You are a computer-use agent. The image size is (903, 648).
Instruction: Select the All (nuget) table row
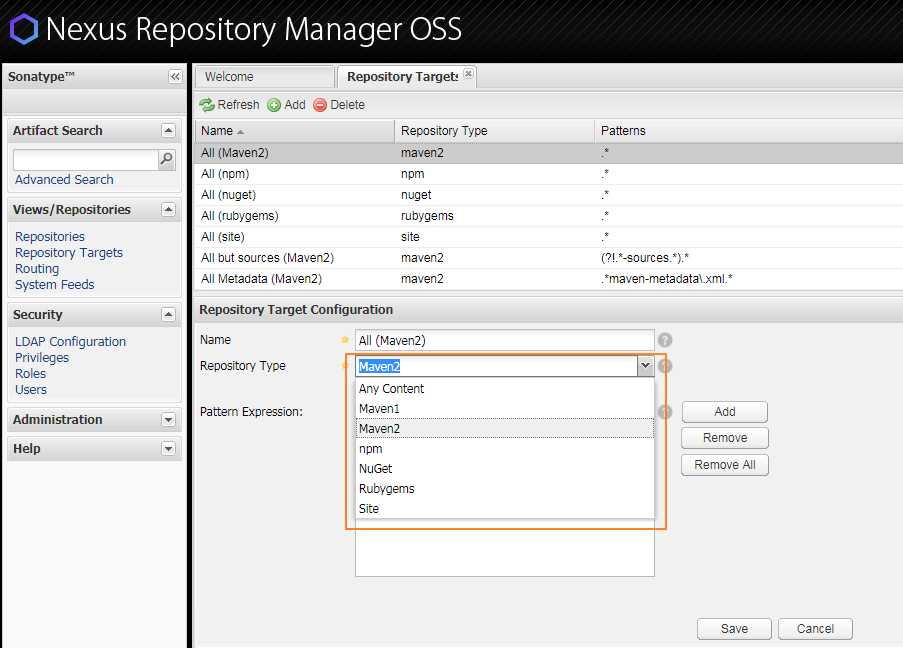click(548, 195)
